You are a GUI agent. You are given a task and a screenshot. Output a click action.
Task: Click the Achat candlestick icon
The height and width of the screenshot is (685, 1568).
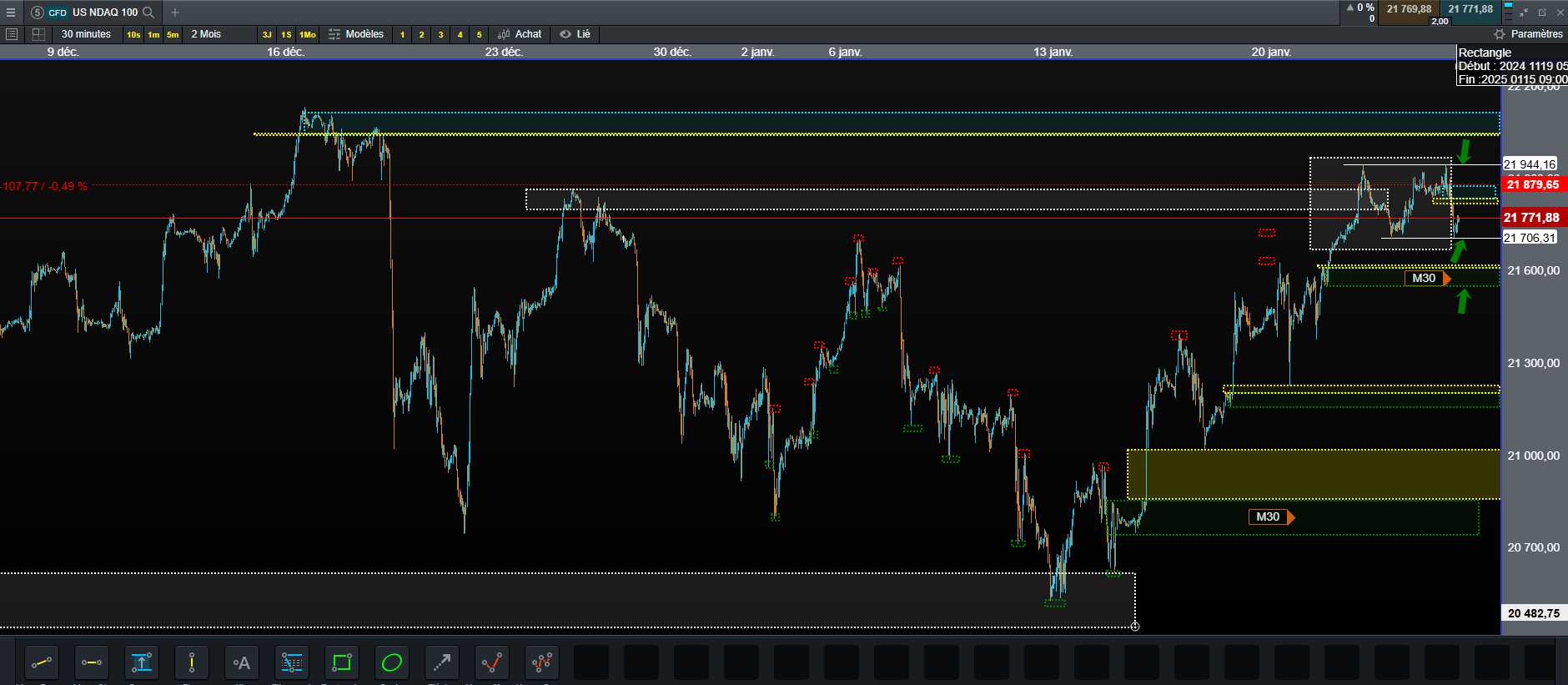[x=504, y=34]
